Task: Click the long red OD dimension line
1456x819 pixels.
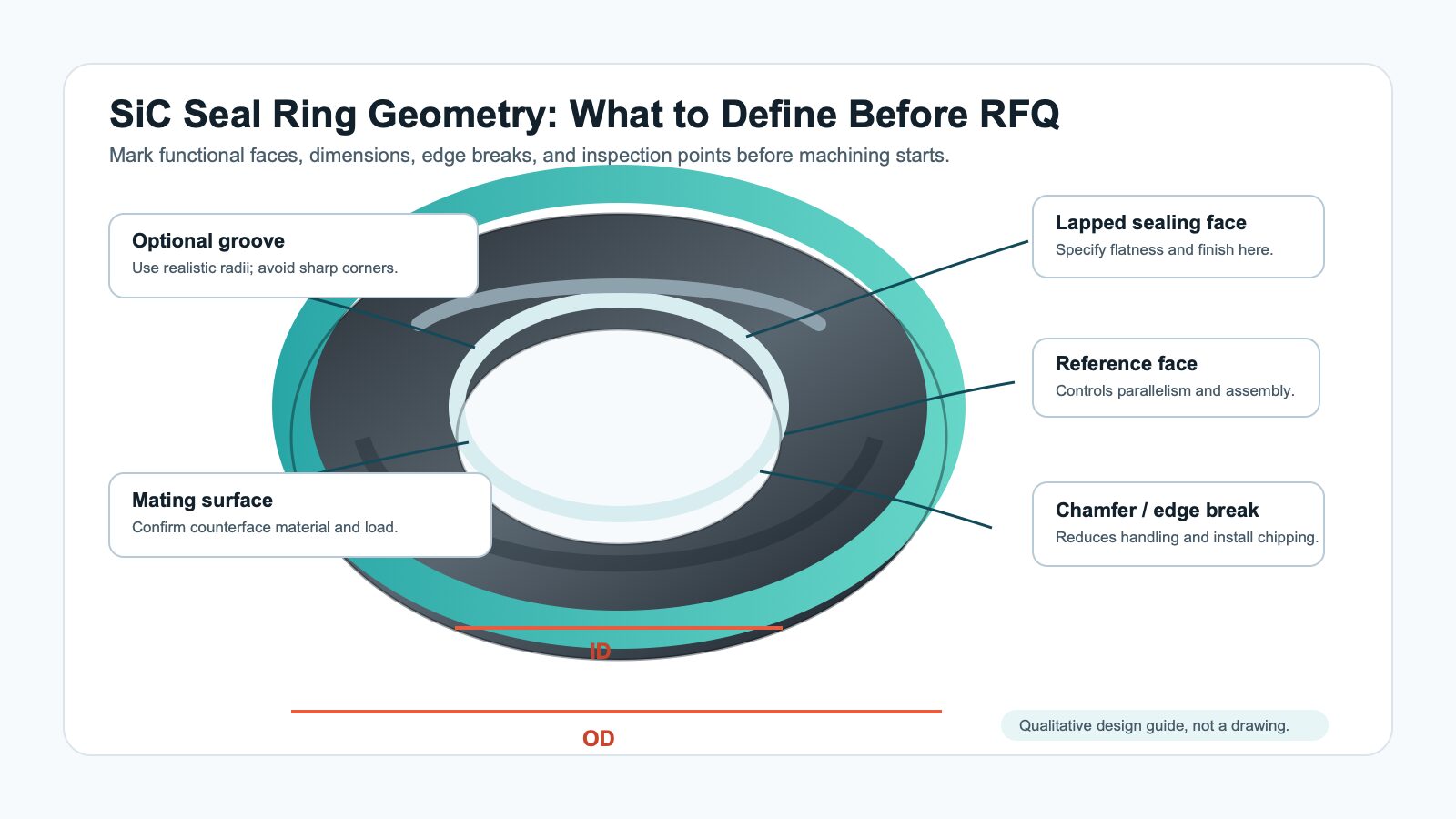Action: (x=616, y=712)
